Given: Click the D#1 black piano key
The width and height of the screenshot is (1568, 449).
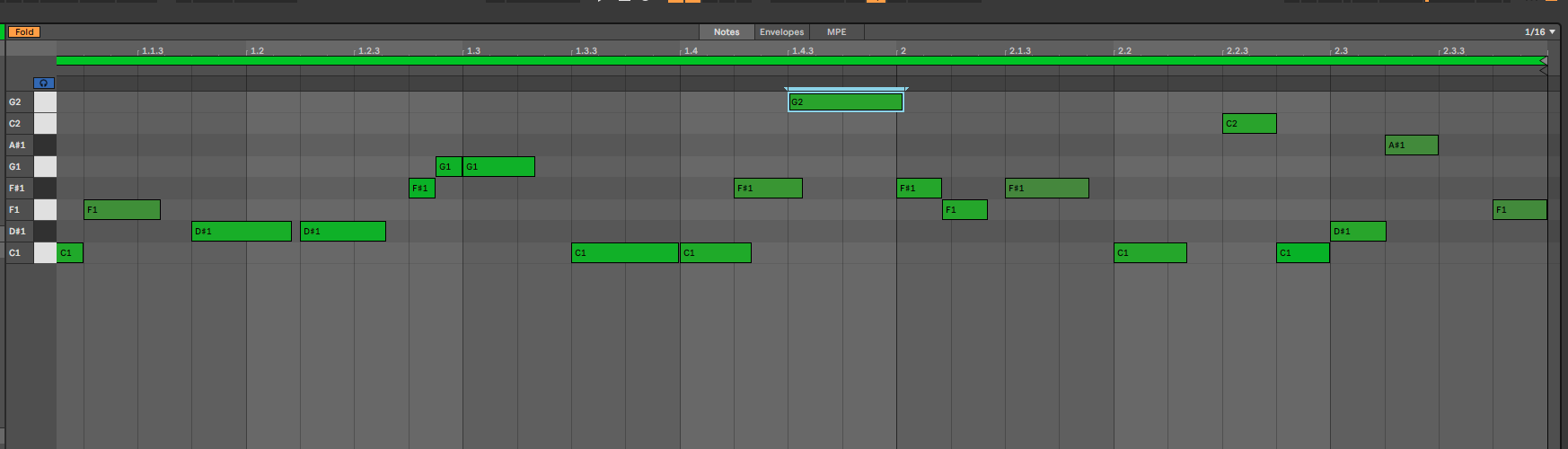Looking at the screenshot, I should point(44,232).
